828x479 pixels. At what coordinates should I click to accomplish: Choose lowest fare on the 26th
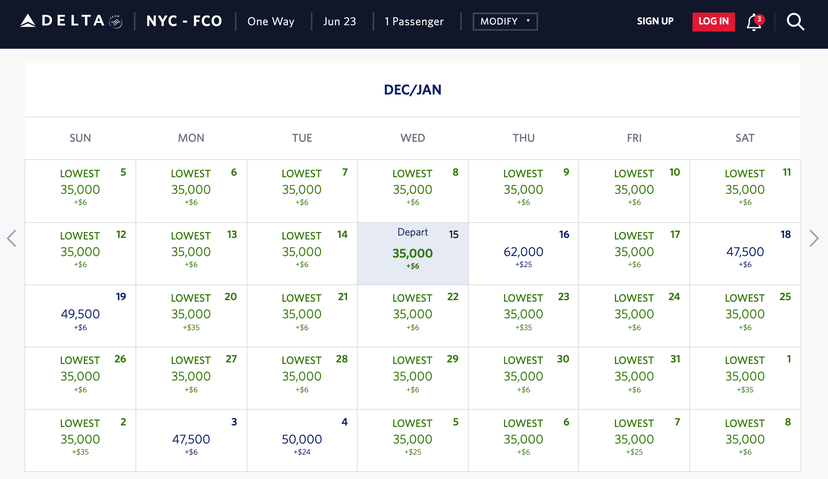[80, 377]
